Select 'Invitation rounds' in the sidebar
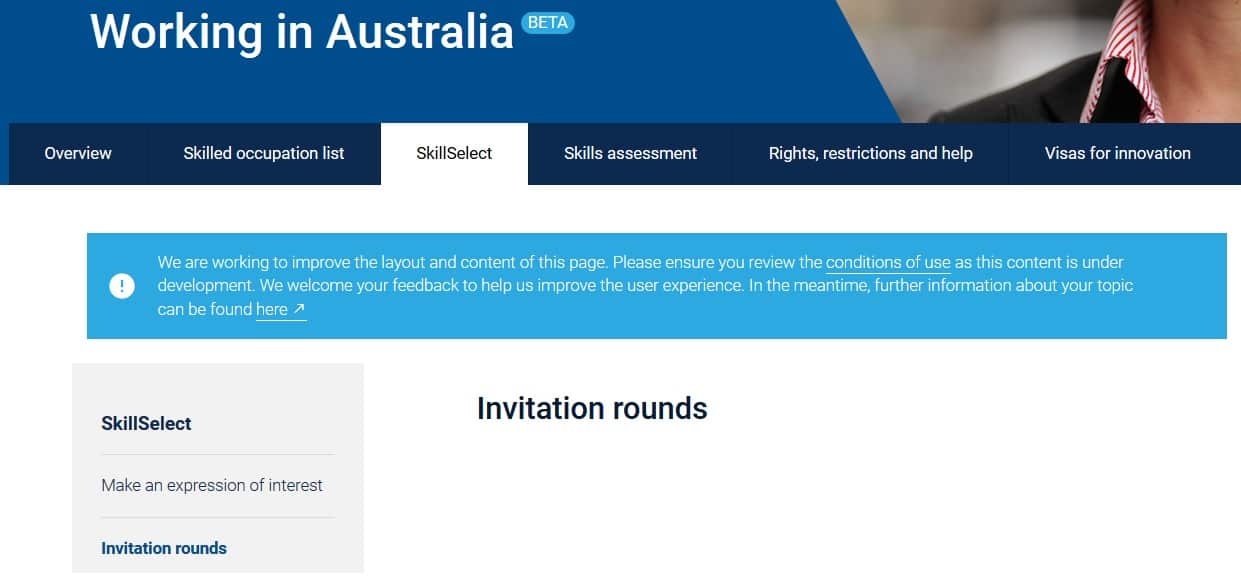Screen dimensions: 1241x585 [164, 548]
